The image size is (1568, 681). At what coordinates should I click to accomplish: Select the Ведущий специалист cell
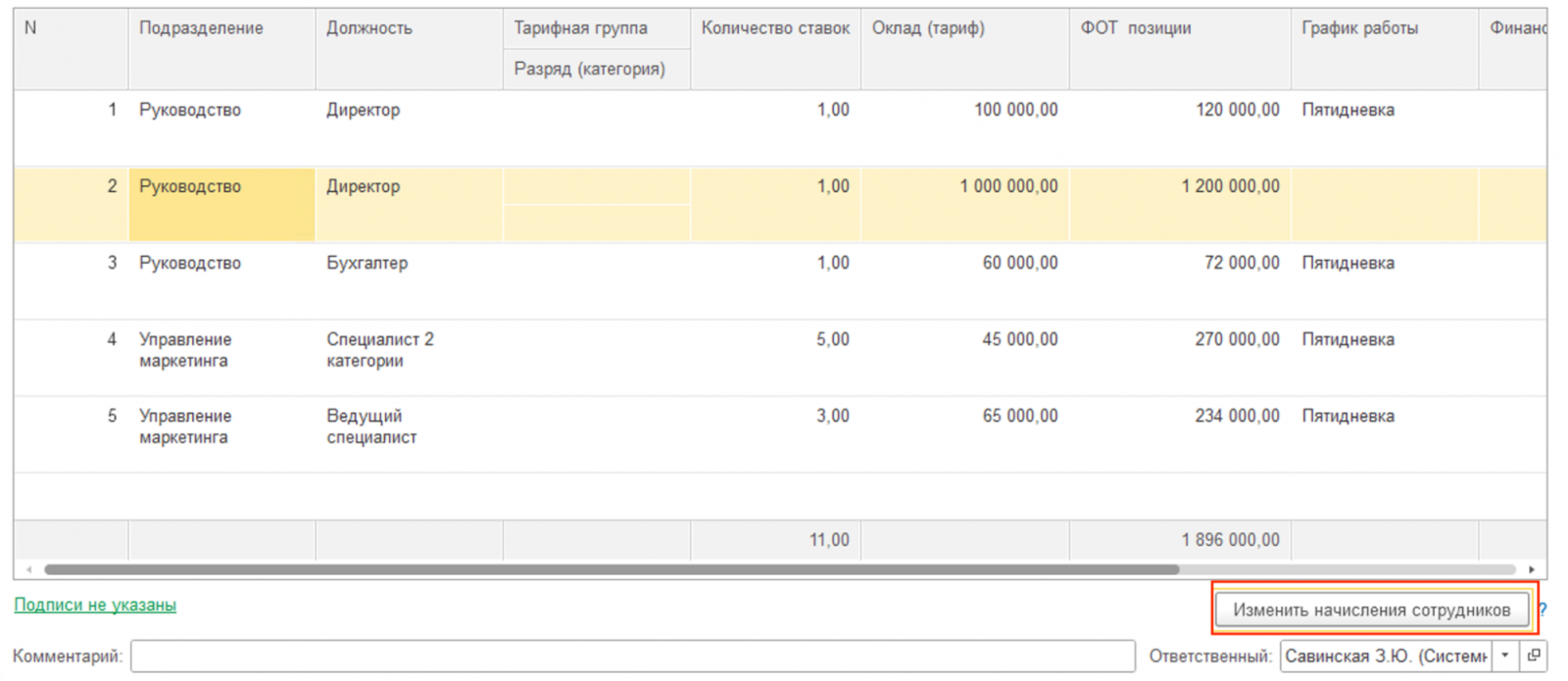click(409, 434)
